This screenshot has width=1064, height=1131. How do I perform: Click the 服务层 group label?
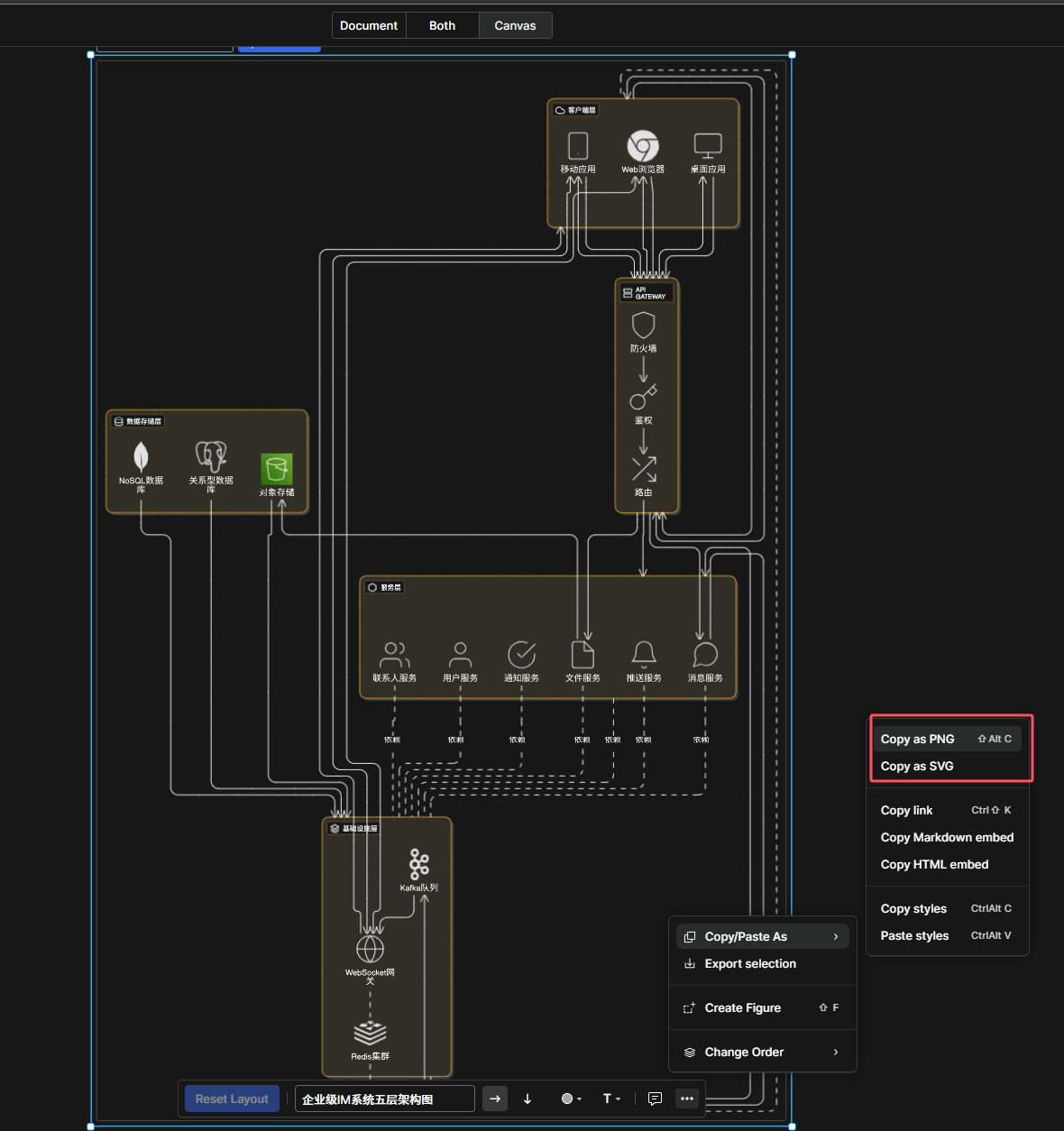tap(384, 587)
